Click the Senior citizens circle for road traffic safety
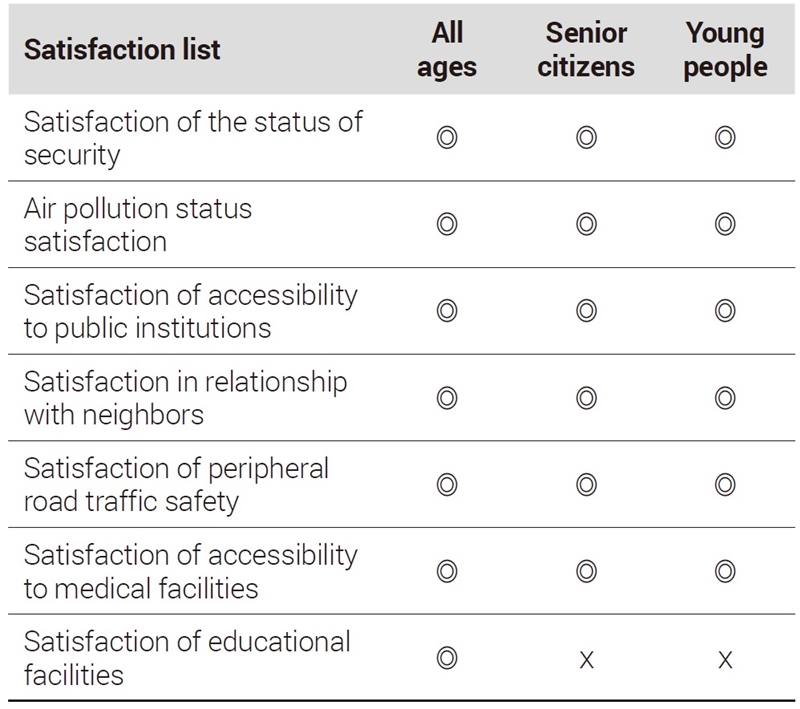 [586, 485]
